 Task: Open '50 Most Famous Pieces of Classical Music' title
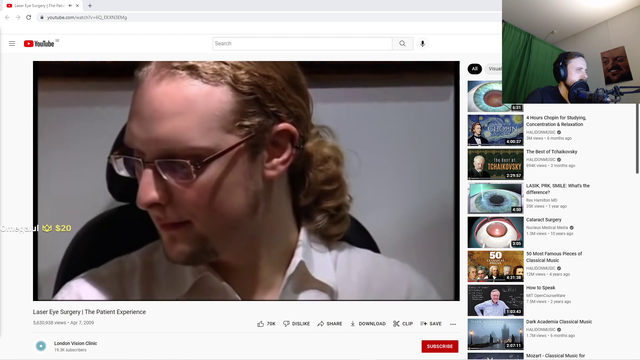(x=554, y=257)
